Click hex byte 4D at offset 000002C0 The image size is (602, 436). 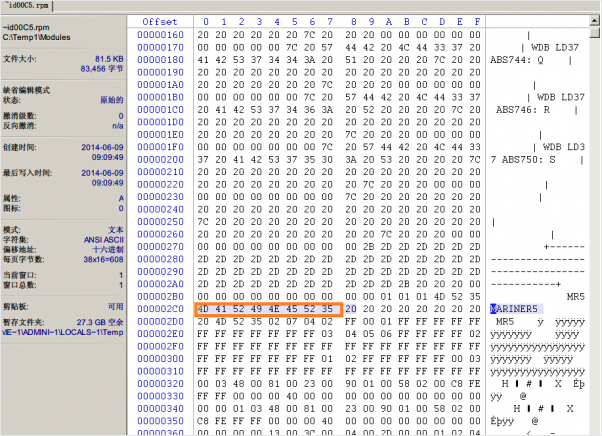coord(203,309)
